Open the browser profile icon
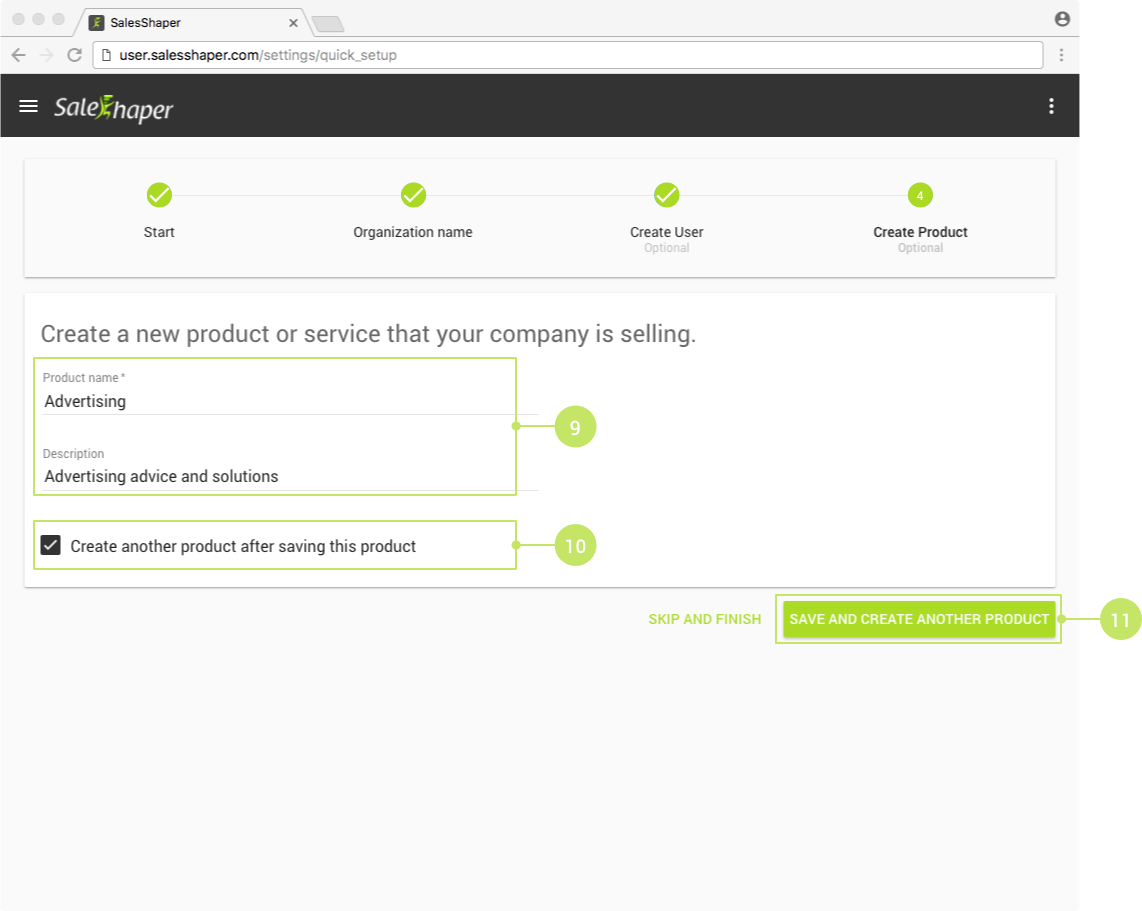 point(1062,19)
